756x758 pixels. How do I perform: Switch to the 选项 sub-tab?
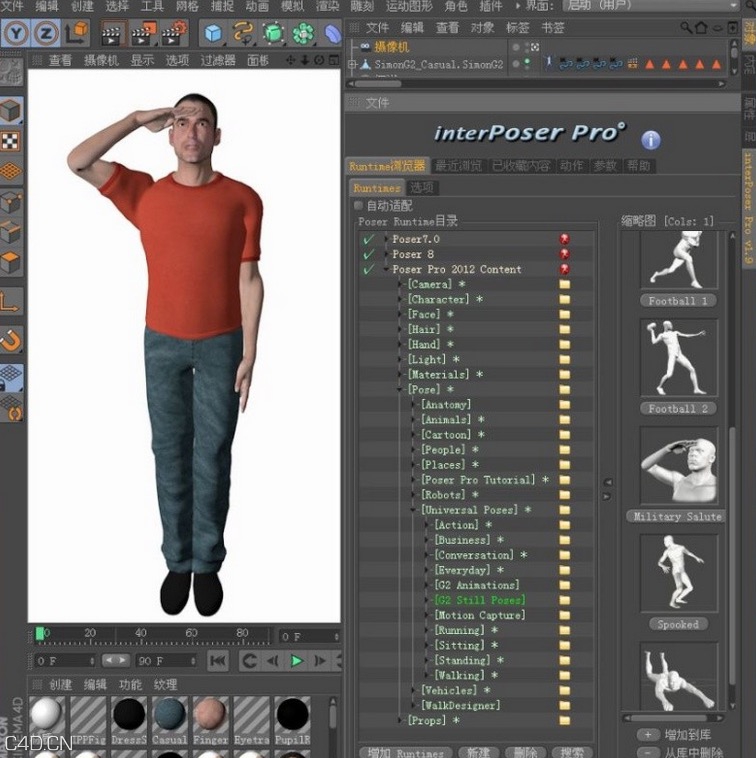(x=421, y=188)
